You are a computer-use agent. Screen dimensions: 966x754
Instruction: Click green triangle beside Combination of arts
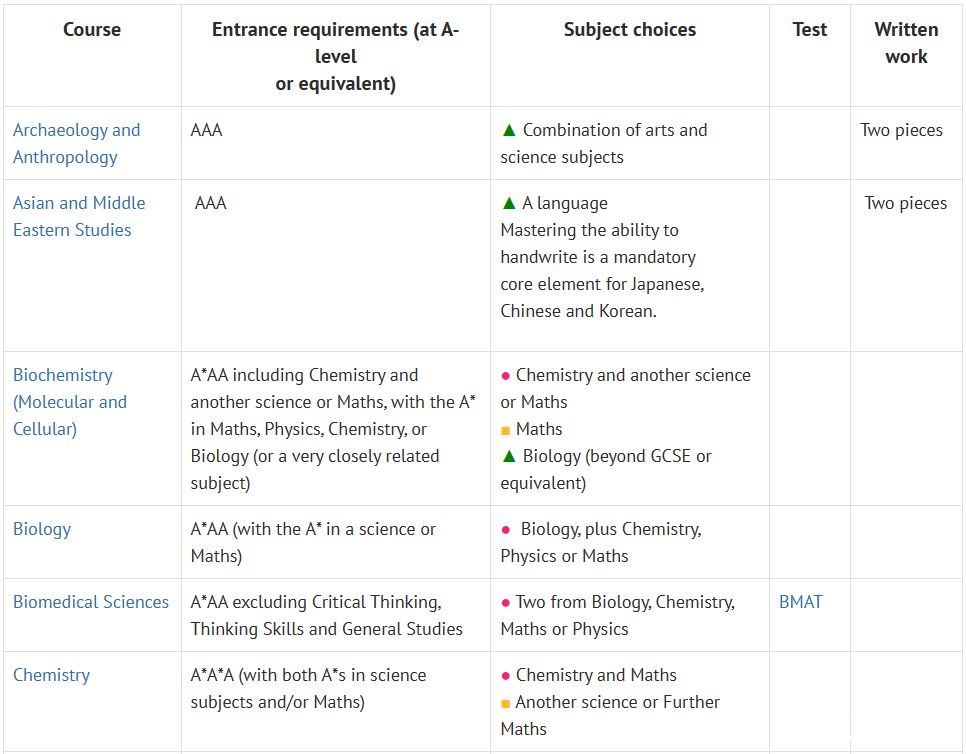(509, 130)
